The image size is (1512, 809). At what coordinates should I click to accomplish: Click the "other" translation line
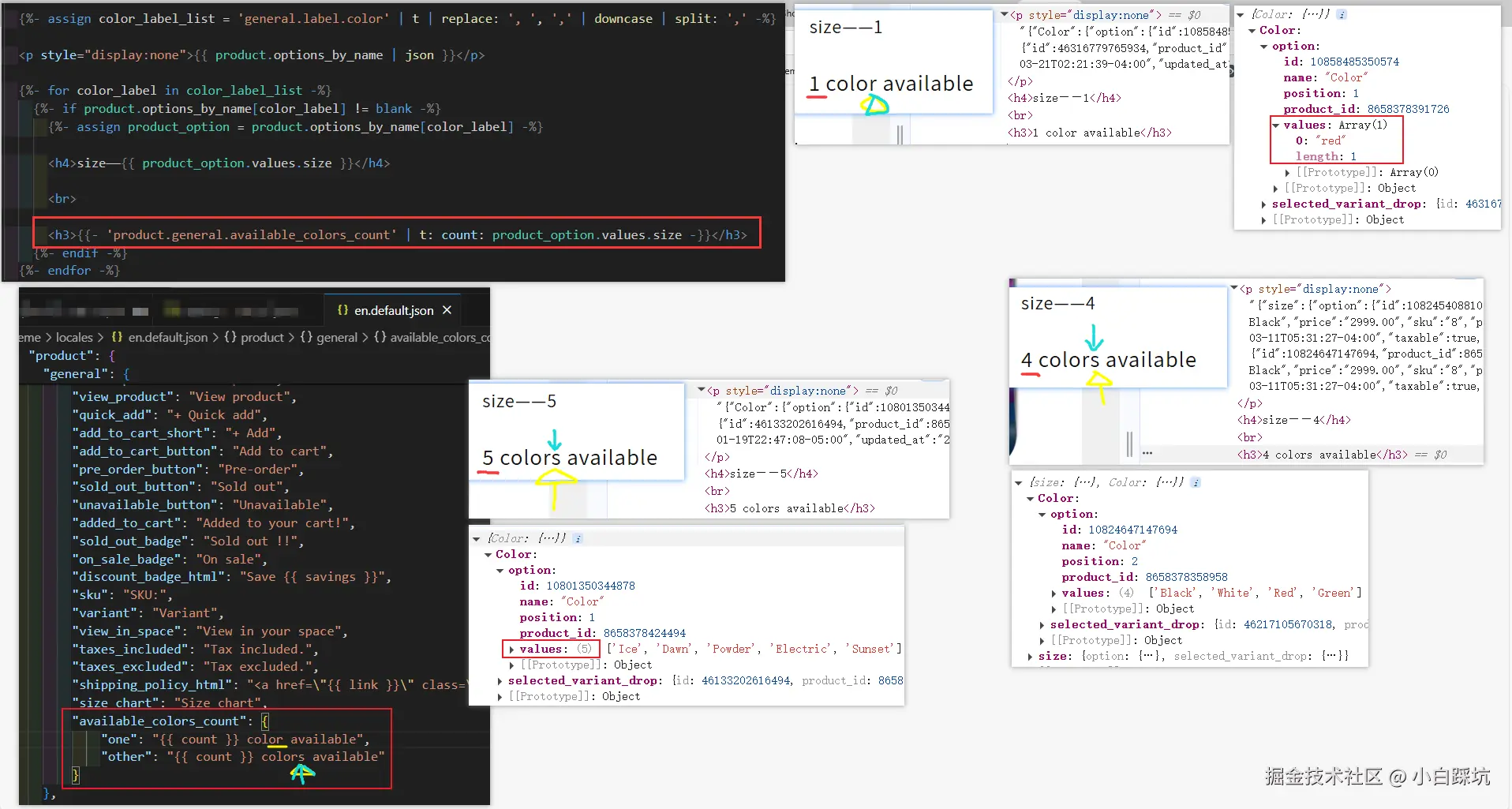pyautogui.click(x=243, y=756)
